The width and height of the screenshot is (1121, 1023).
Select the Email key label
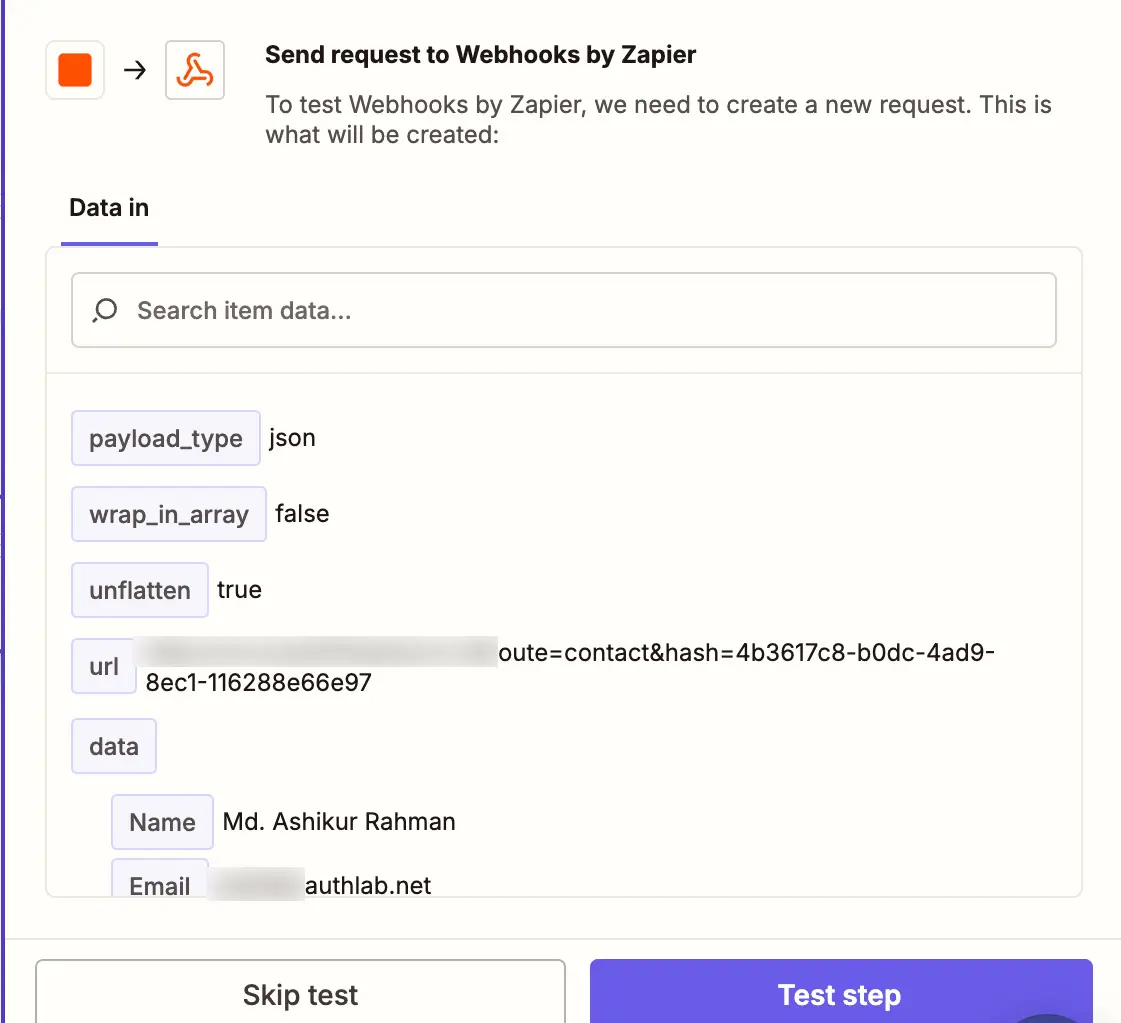point(159,879)
